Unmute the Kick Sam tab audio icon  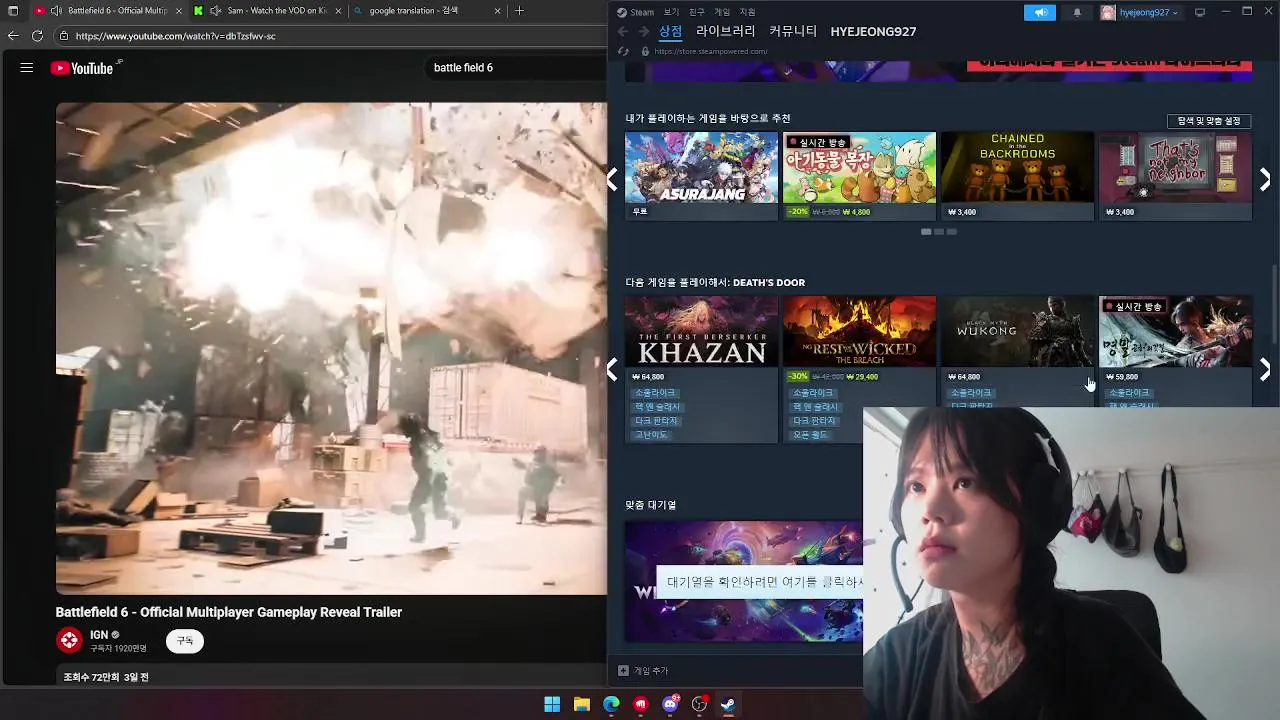[x=215, y=11]
